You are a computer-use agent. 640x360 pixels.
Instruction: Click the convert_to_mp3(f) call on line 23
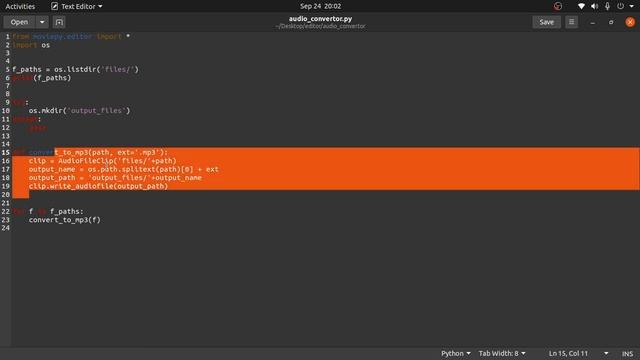click(64, 220)
